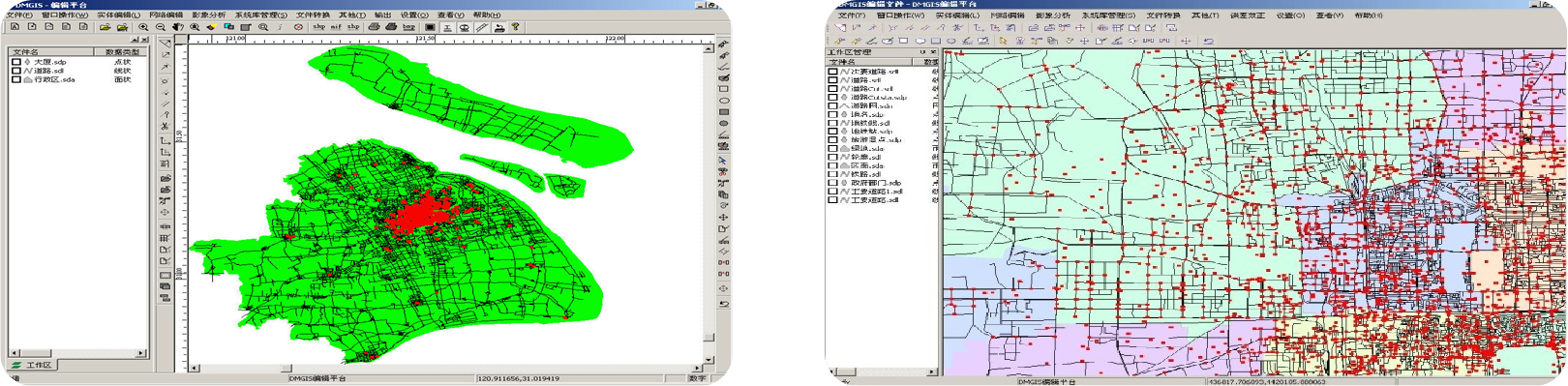This screenshot has height=386, width=1568.
Task: Click the mif conversion toolbar button
Action: coord(336,27)
